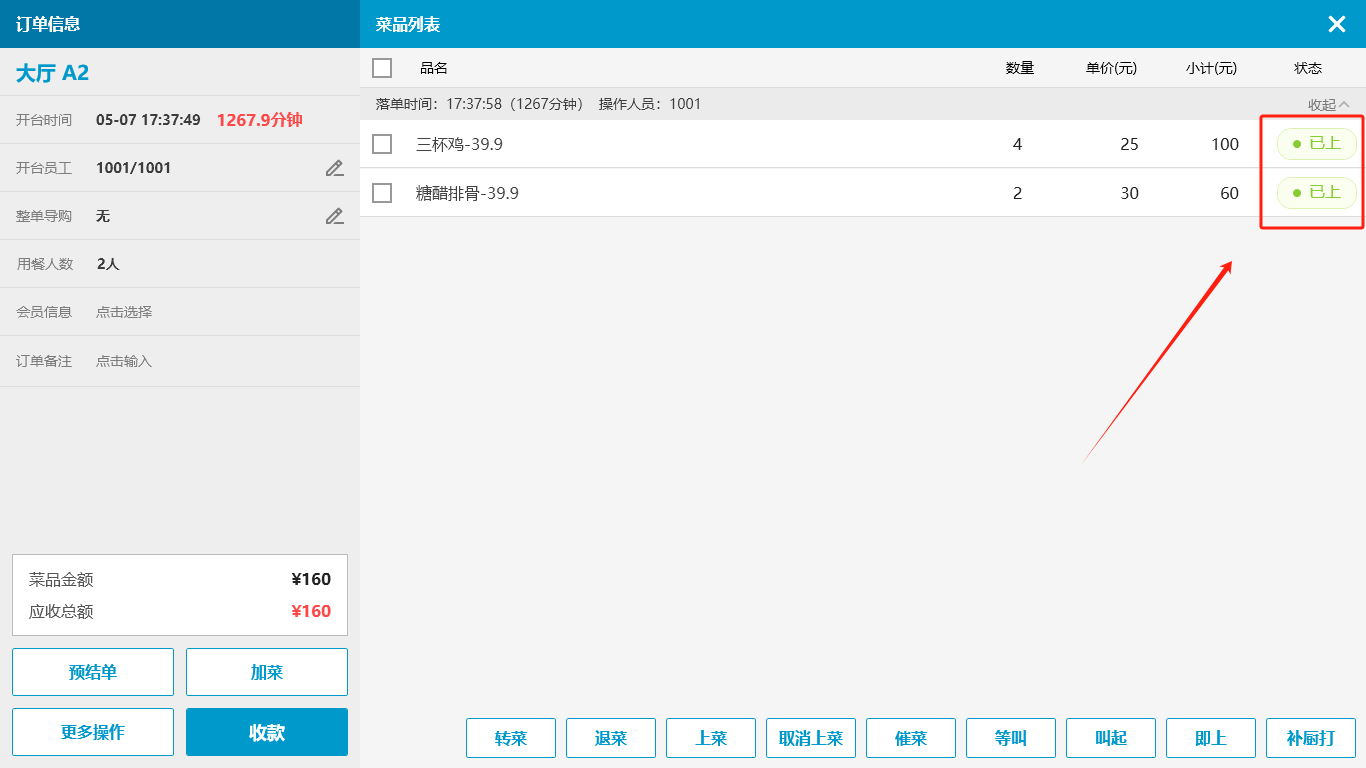Screen dimensions: 1366x768
Task: Reprint kitchen ticket with 补厨打
Action: 1311,738
